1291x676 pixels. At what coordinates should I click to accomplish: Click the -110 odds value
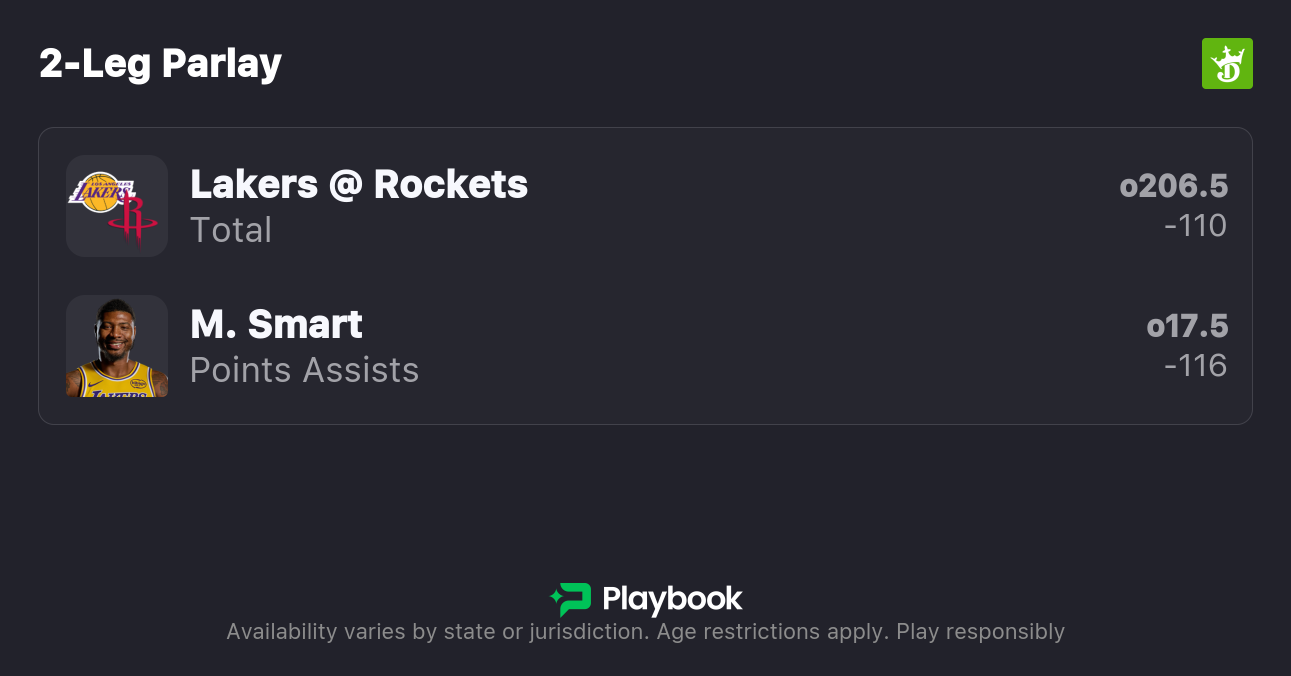[1195, 226]
